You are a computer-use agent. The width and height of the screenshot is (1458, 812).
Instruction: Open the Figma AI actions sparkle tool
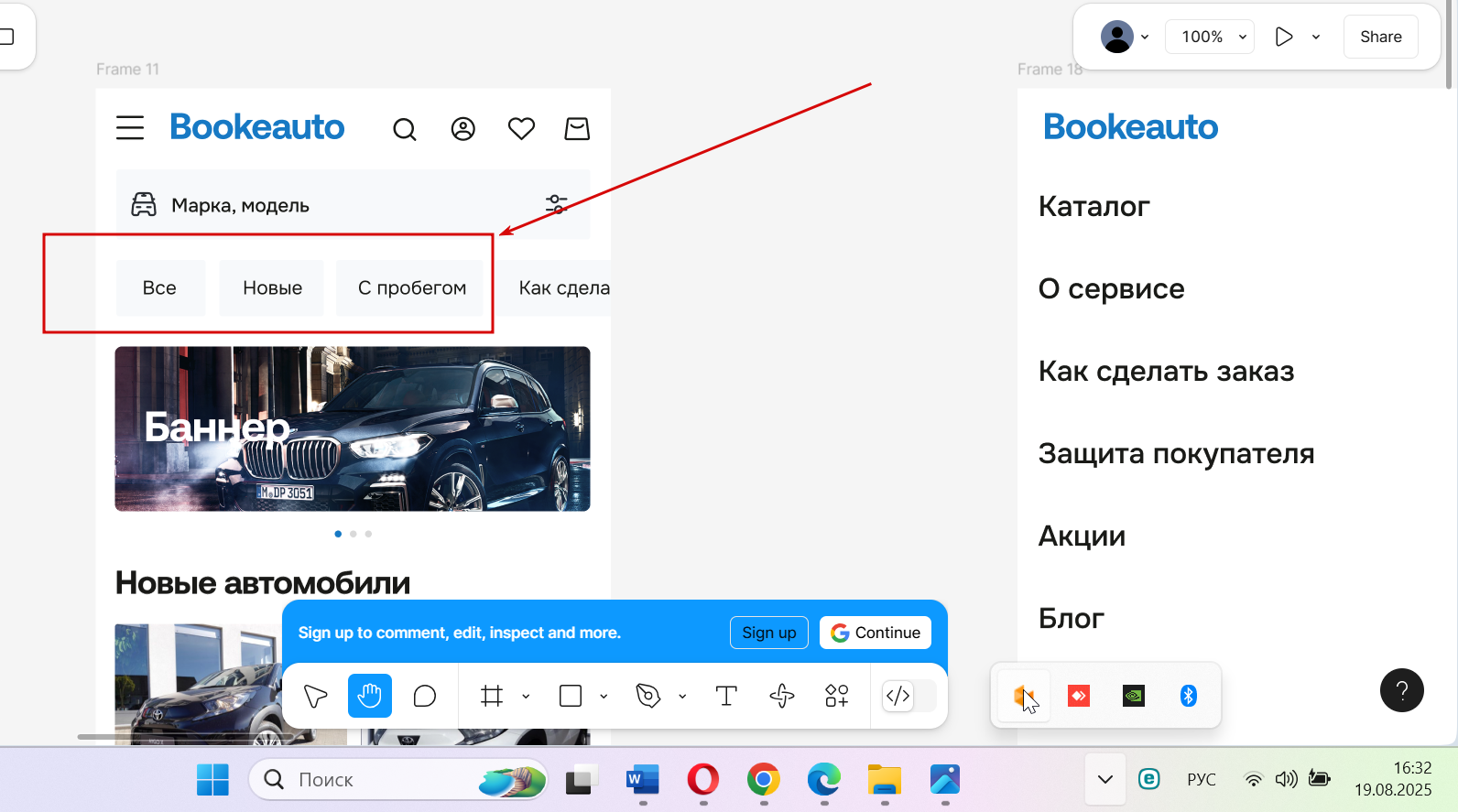click(782, 696)
